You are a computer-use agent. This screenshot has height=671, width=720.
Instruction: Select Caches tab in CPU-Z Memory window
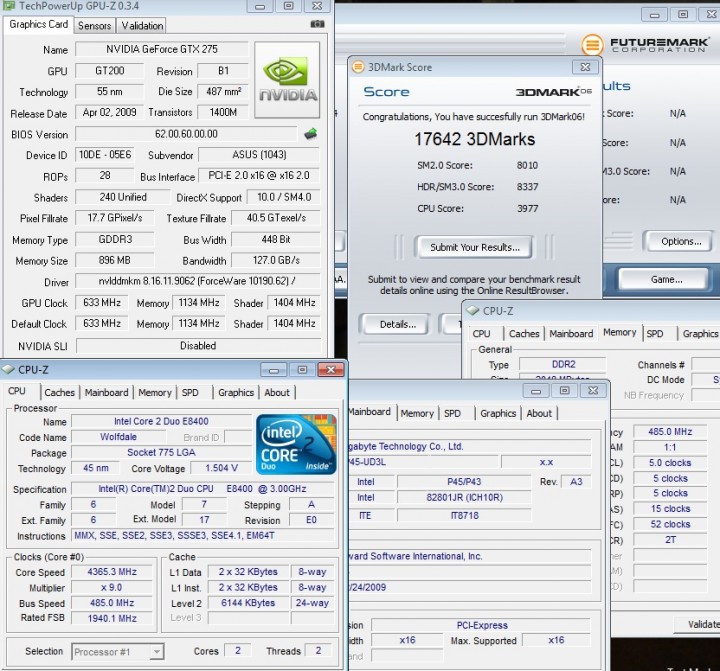[524, 334]
